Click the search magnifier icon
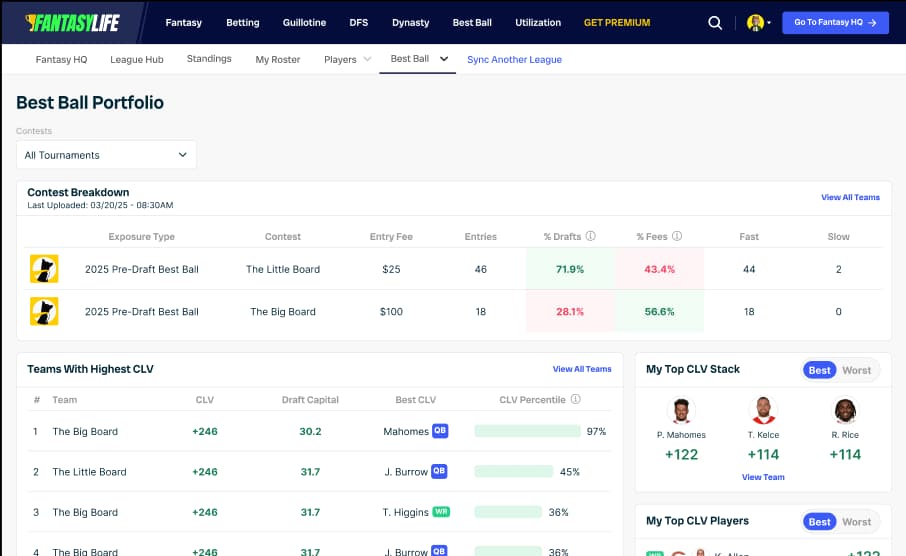This screenshot has height=556, width=906. click(715, 22)
